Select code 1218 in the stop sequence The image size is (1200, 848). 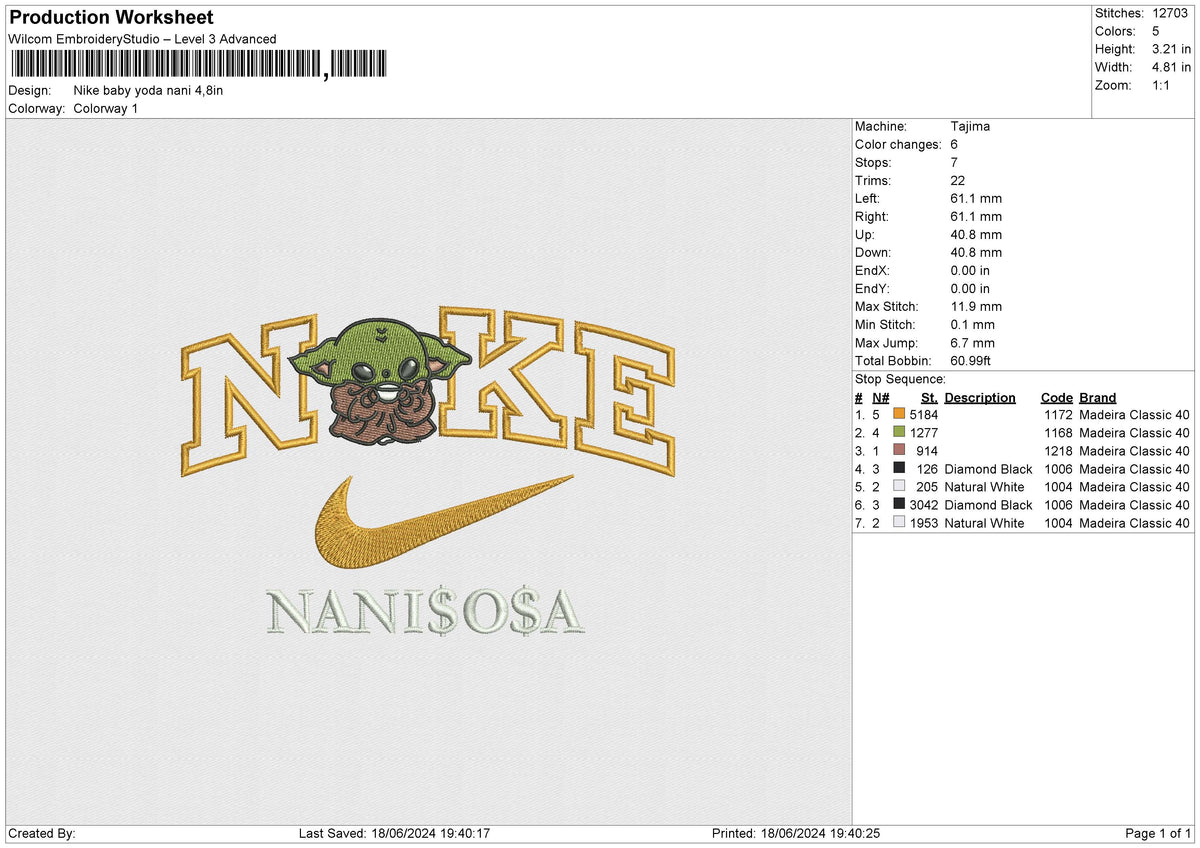[1058, 451]
